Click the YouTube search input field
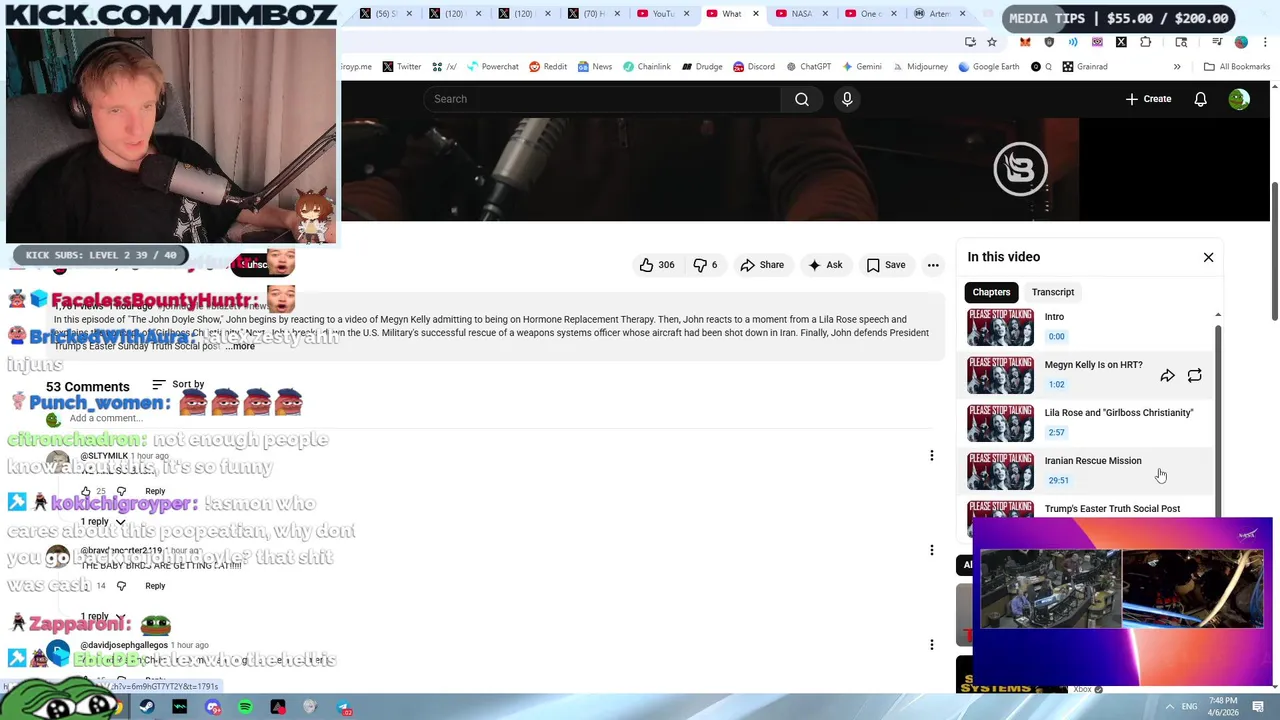The width and height of the screenshot is (1280, 720). point(603,99)
